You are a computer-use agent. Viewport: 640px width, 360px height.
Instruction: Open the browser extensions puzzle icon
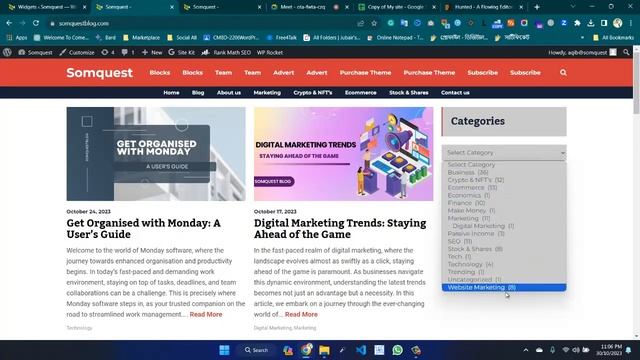tap(577, 23)
